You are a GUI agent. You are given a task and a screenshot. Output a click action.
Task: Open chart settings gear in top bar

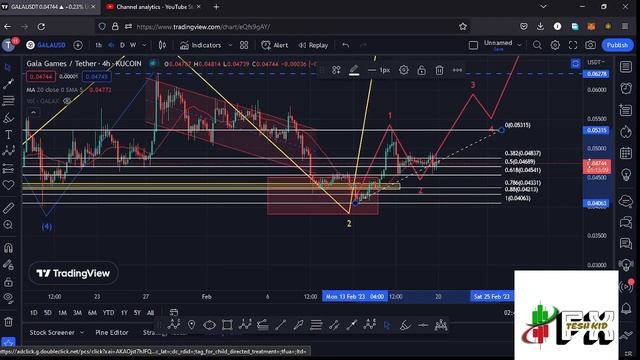(x=555, y=45)
